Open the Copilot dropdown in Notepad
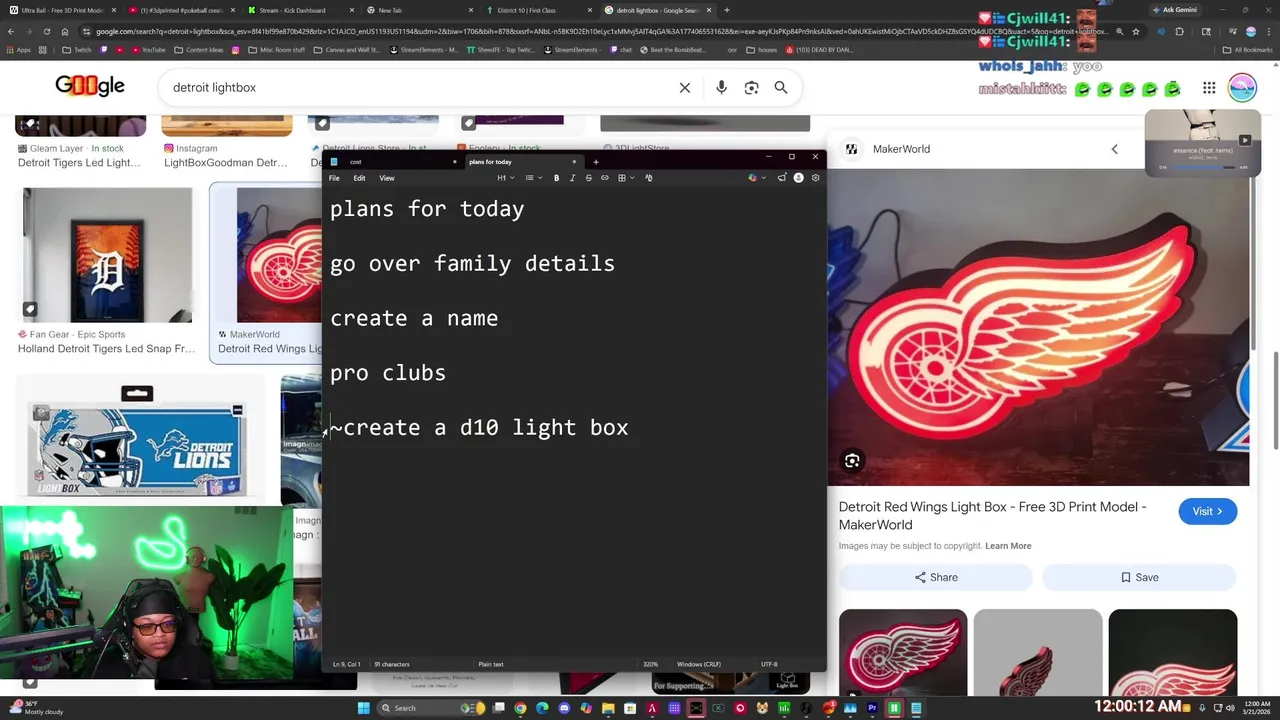The width and height of the screenshot is (1280, 720). (x=757, y=178)
